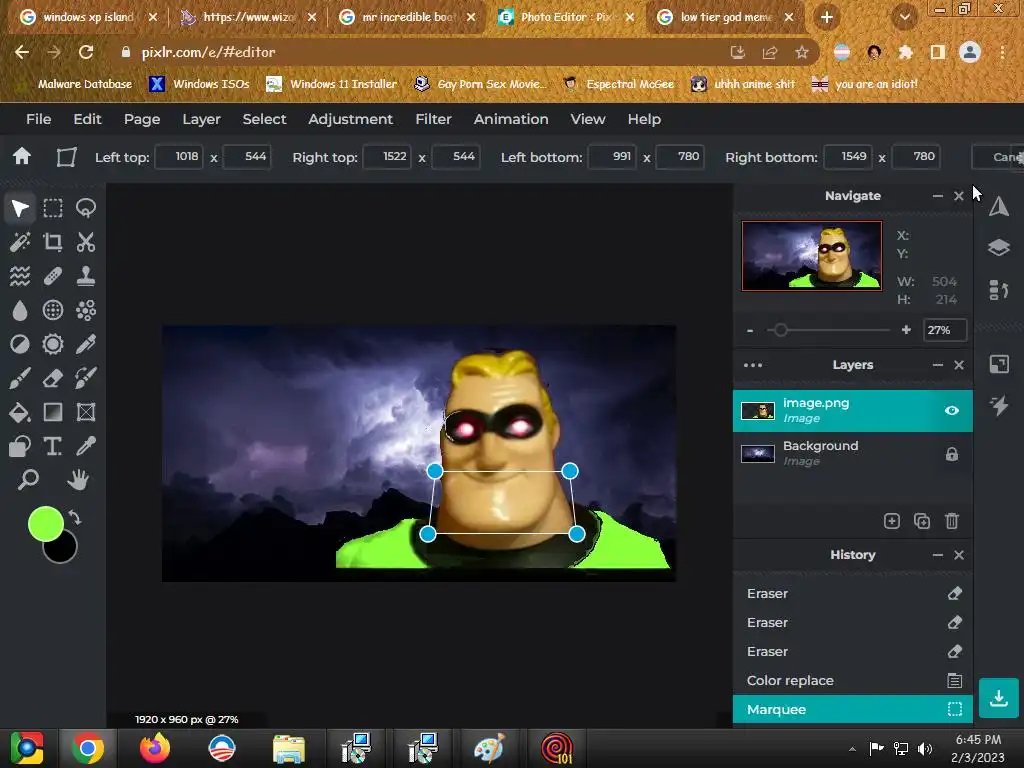Viewport: 1024px width, 768px height.
Task: Open the Edit menu
Action: point(88,119)
